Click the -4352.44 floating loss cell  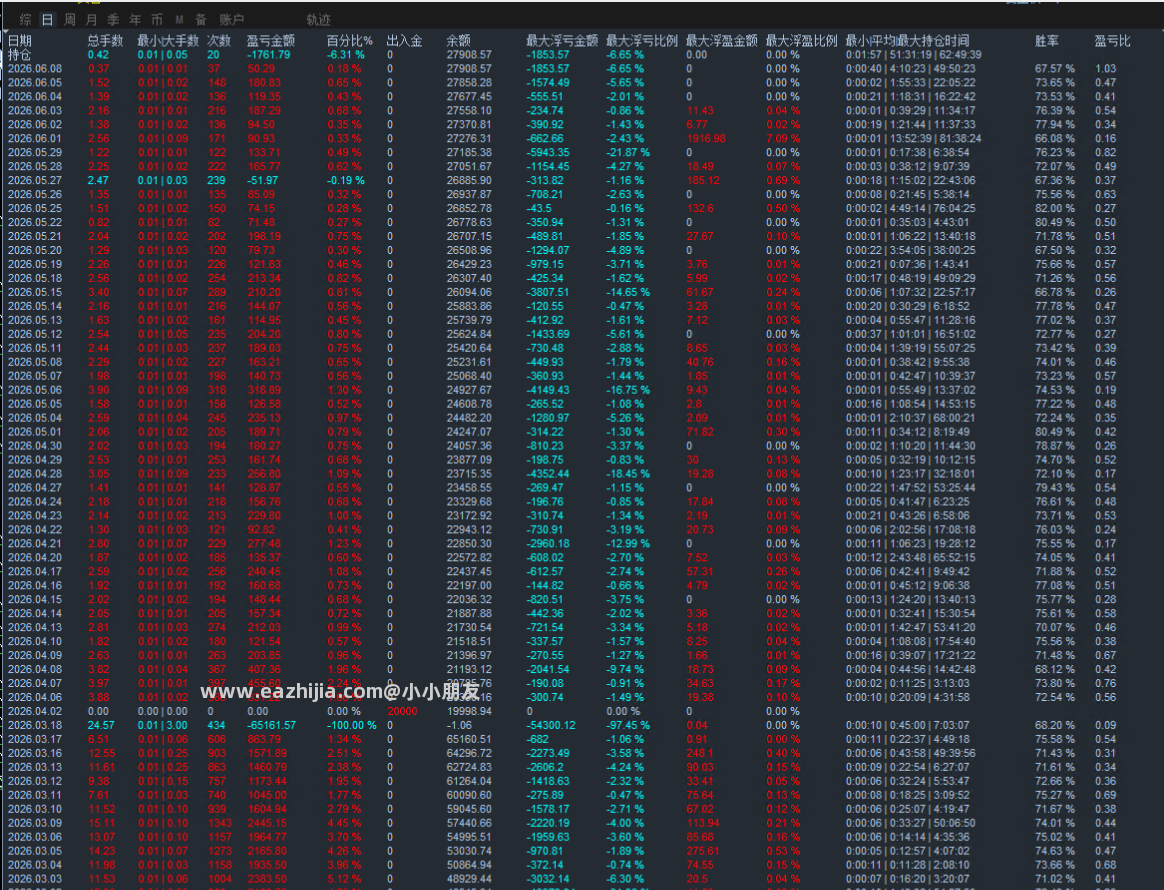[x=548, y=474]
